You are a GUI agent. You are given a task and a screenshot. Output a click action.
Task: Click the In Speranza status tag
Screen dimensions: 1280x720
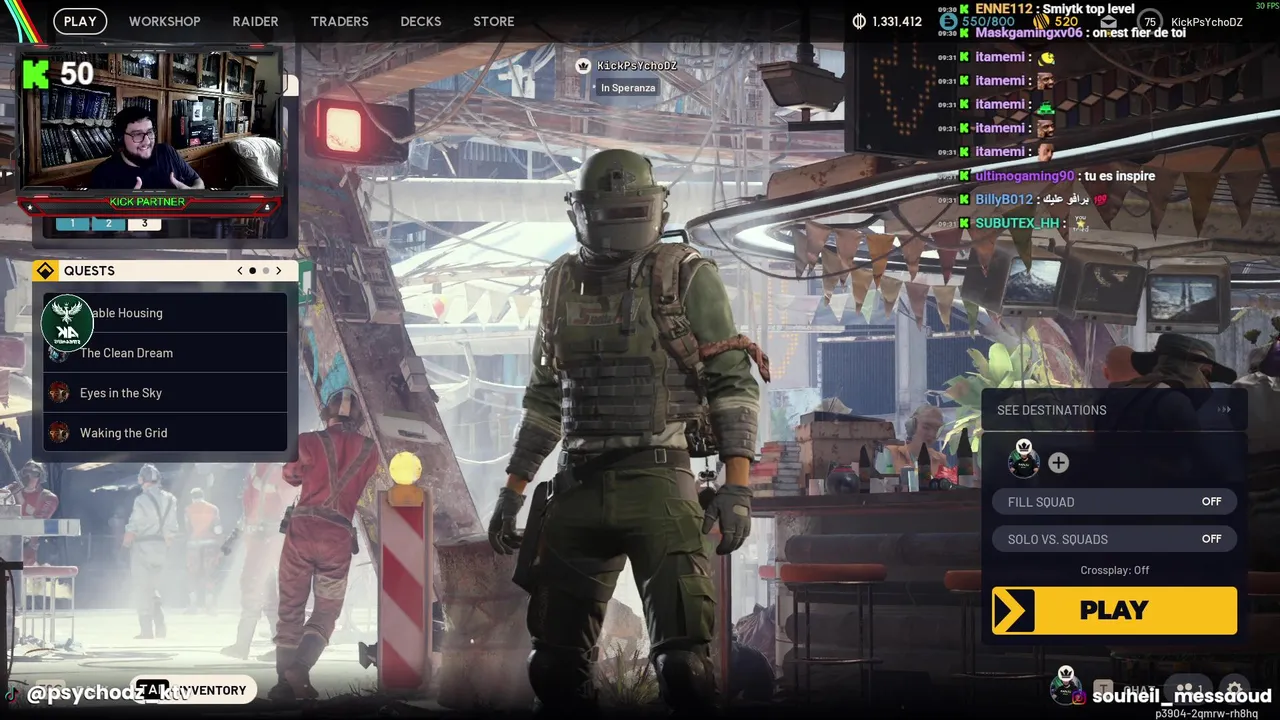(628, 88)
